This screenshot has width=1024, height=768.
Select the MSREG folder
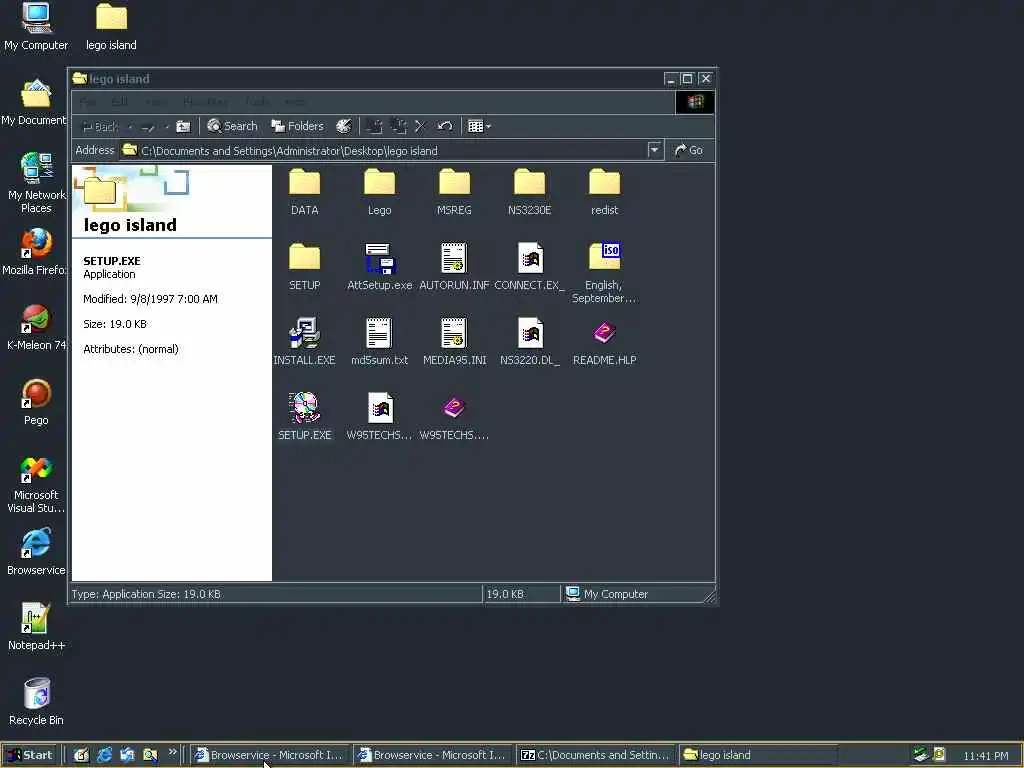[454, 191]
